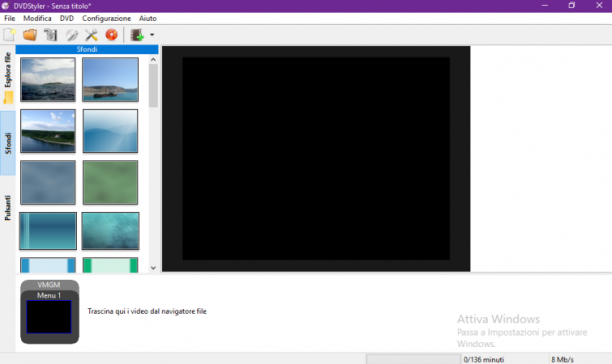Select the Sfondi side tab
The image size is (612, 364).
coord(8,143)
